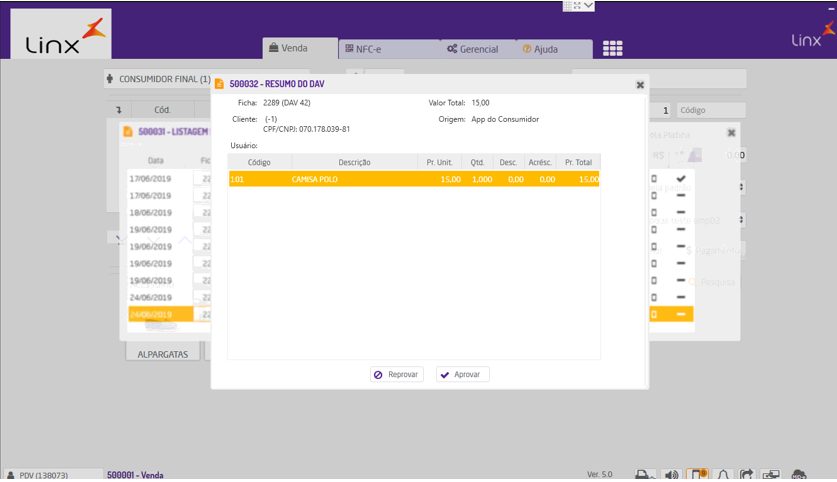Toggle the dash mark on second listing row
The height and width of the screenshot is (482, 837).
coord(681,195)
